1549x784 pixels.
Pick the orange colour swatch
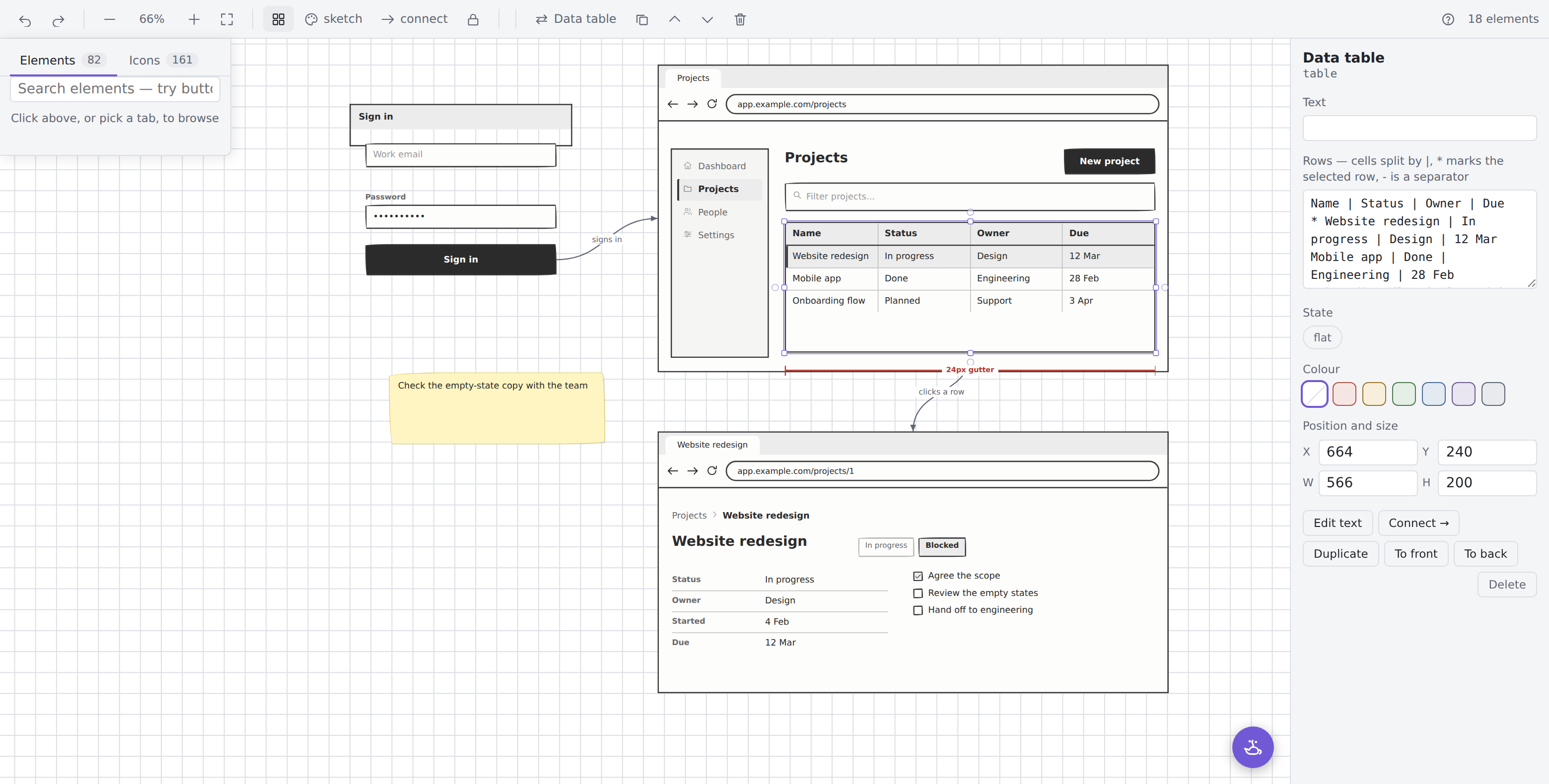click(x=1374, y=394)
